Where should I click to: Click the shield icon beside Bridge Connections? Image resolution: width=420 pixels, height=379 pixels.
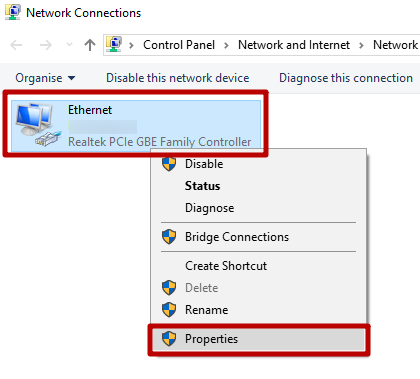pos(169,237)
